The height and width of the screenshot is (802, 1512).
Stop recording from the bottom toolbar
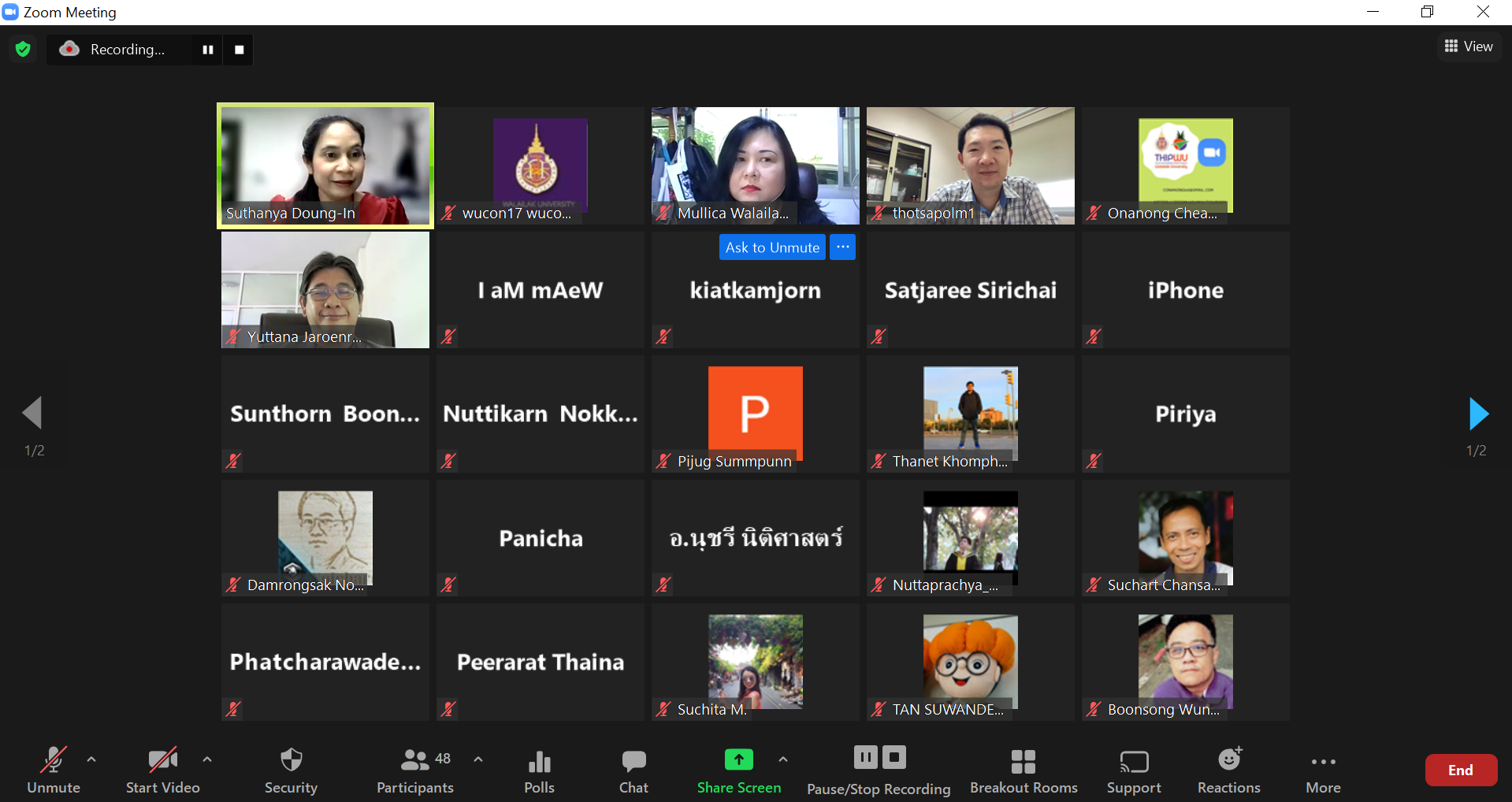click(894, 758)
